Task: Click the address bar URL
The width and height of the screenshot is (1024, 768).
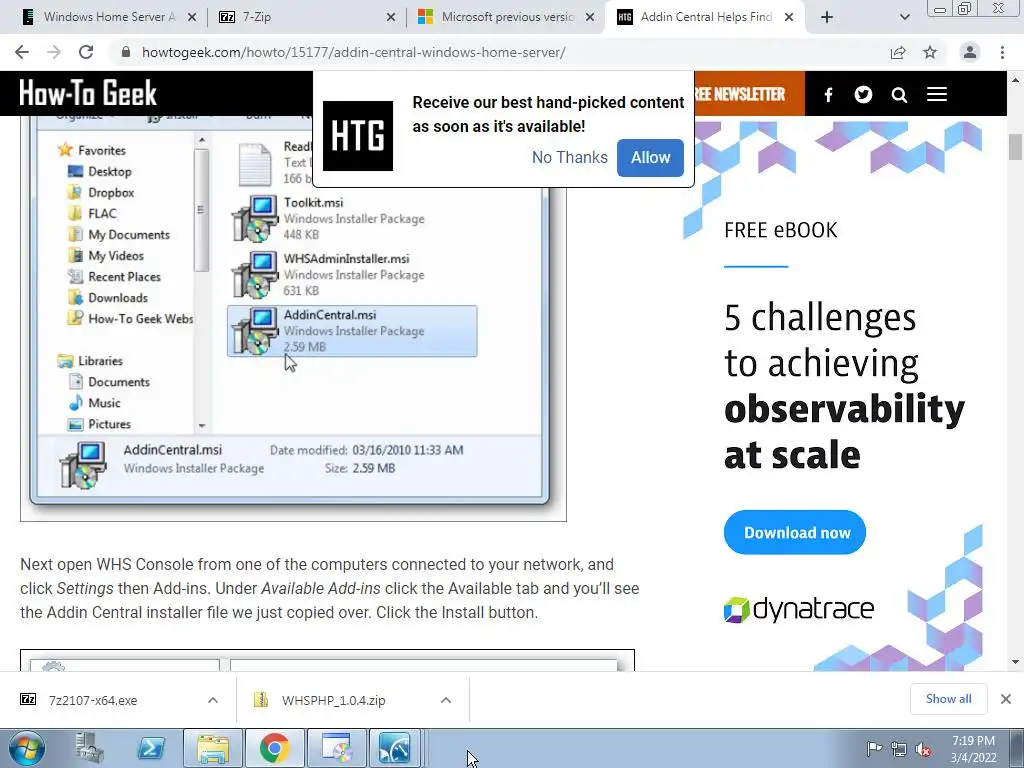Action: coord(353,52)
